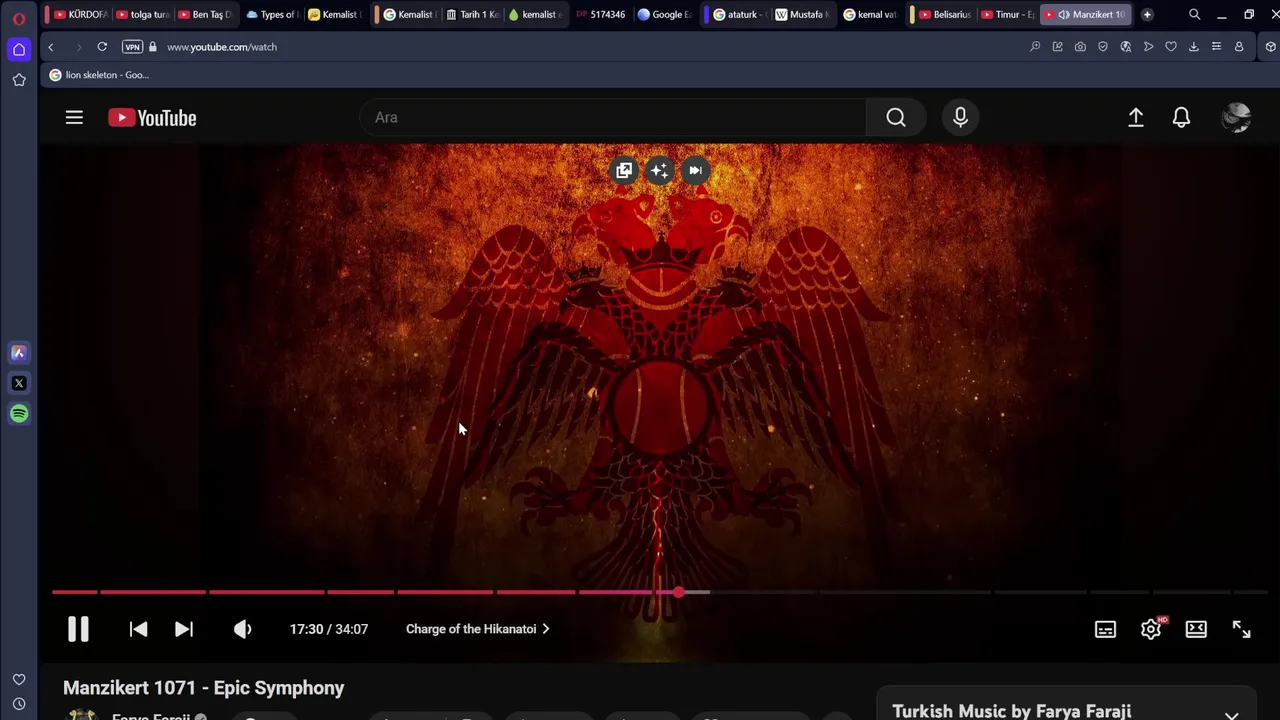
Task: Open the downloads icon in the toolbar
Action: [x=1193, y=47]
